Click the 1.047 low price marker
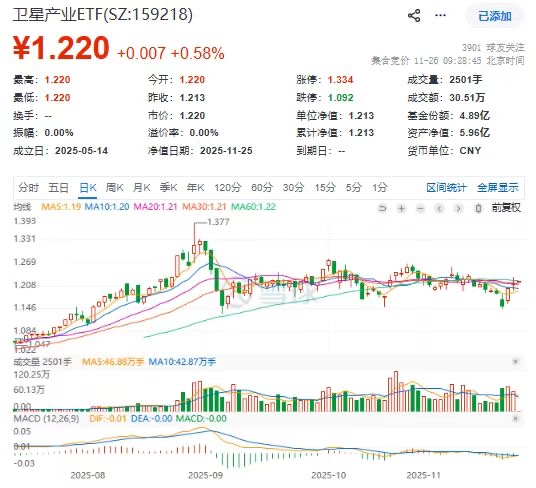 point(39,344)
